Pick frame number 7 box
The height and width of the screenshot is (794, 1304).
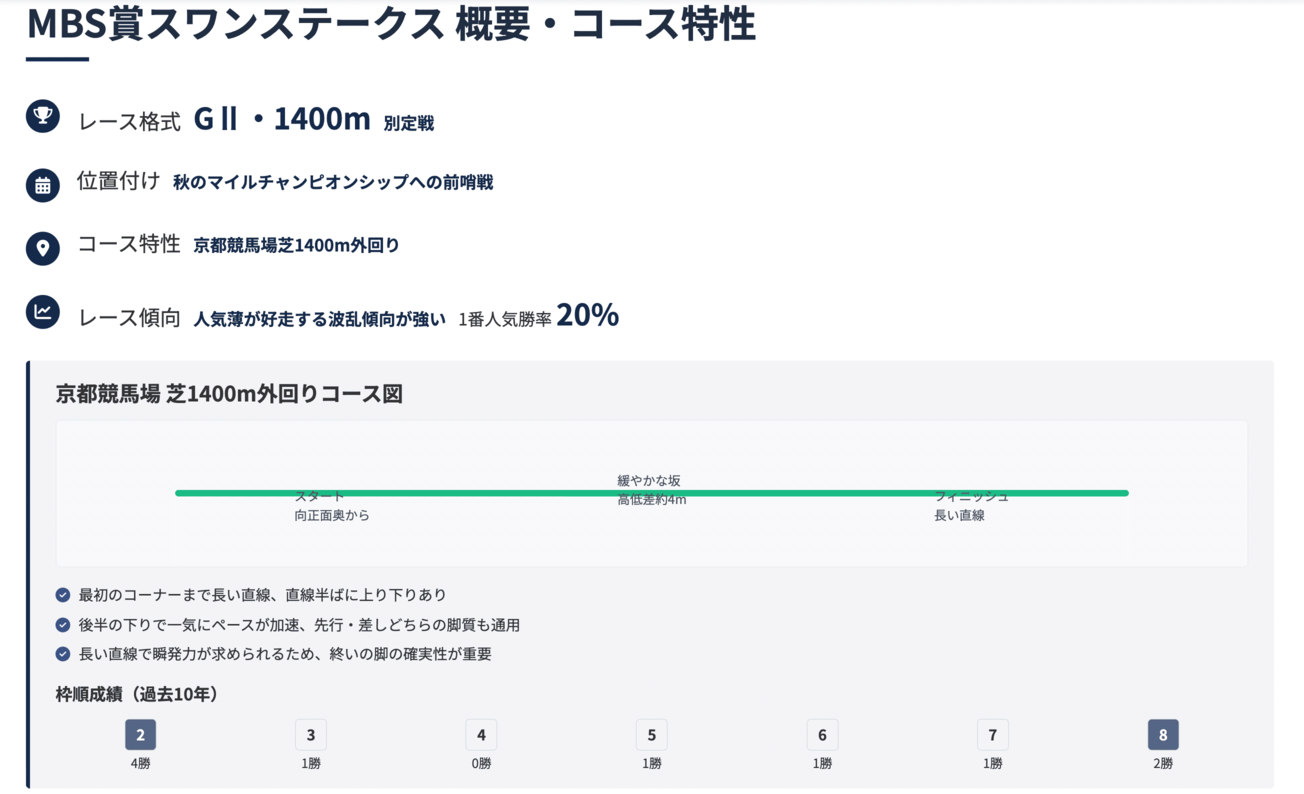click(993, 735)
